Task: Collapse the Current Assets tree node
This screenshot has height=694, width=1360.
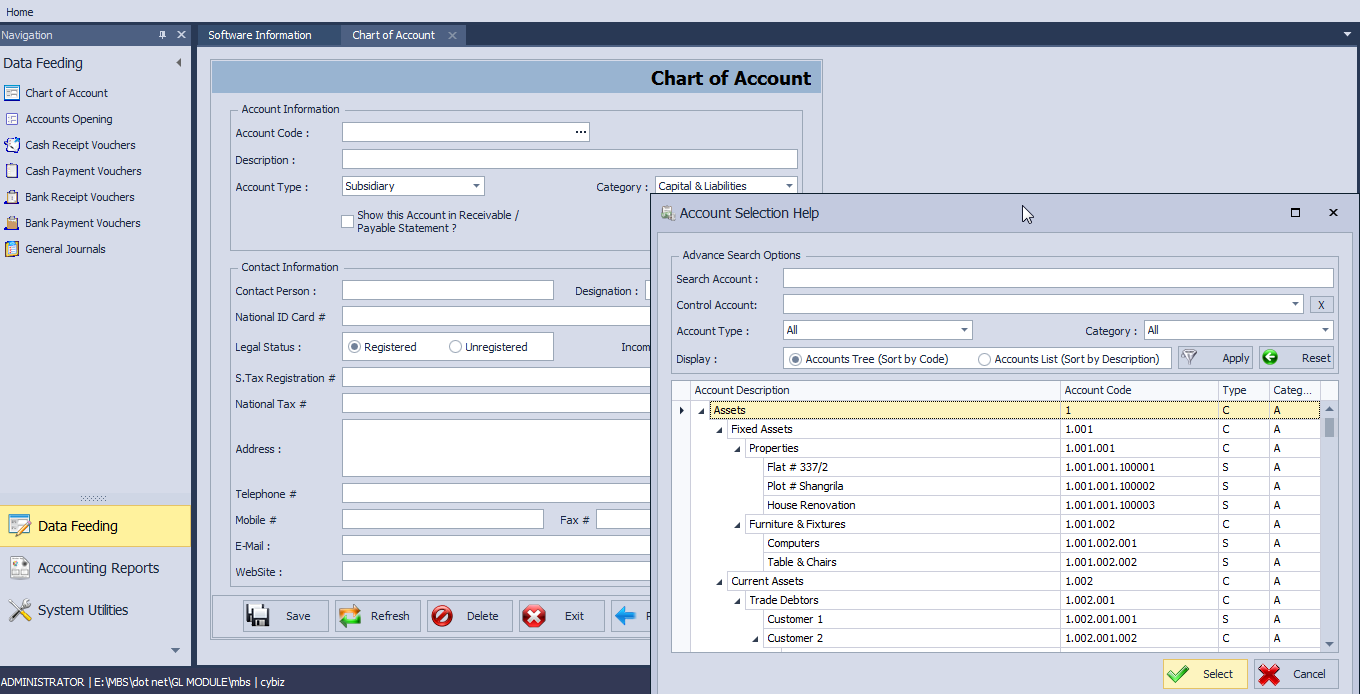Action: point(719,582)
